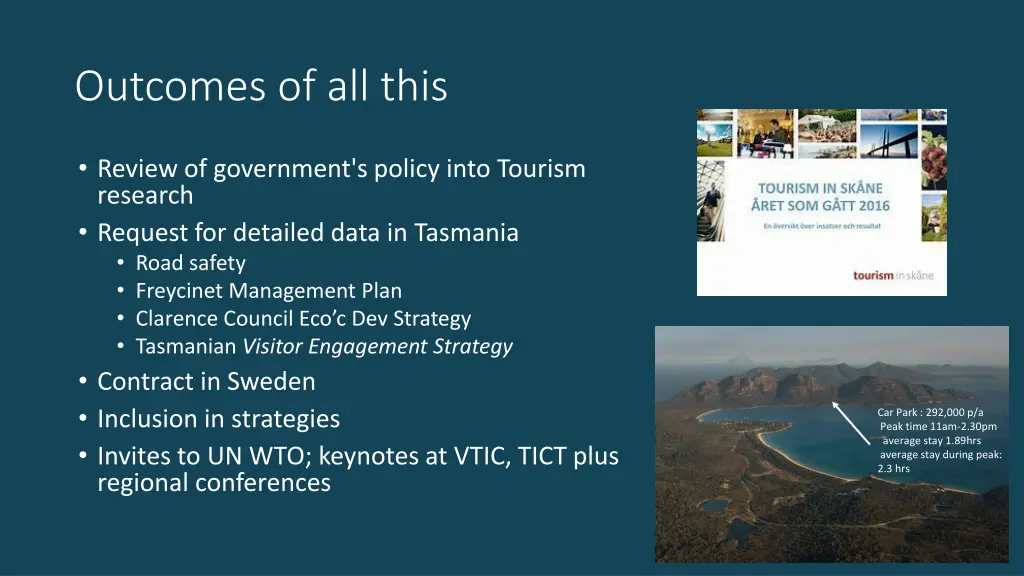Click the 'Inclusion in strategies' bullet
The height and width of the screenshot is (576, 1024).
click(219, 419)
